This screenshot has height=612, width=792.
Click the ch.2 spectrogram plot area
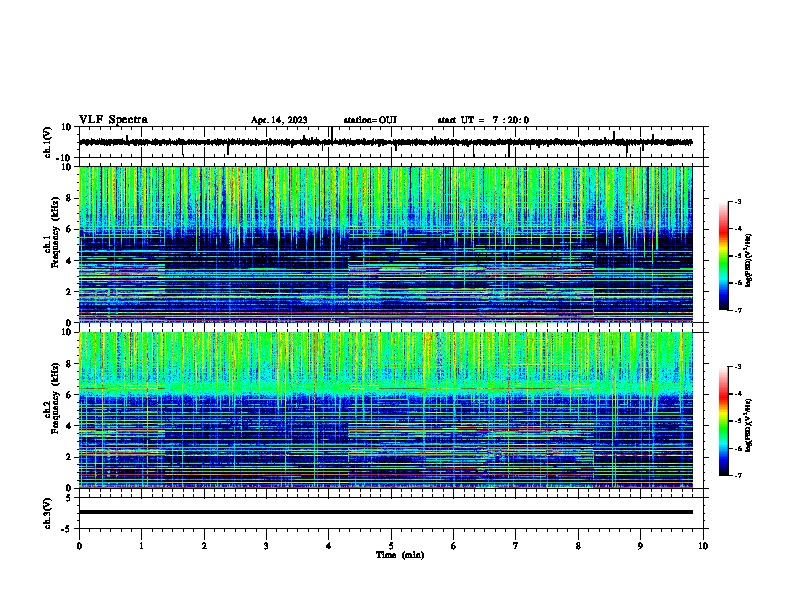pyautogui.click(x=385, y=410)
